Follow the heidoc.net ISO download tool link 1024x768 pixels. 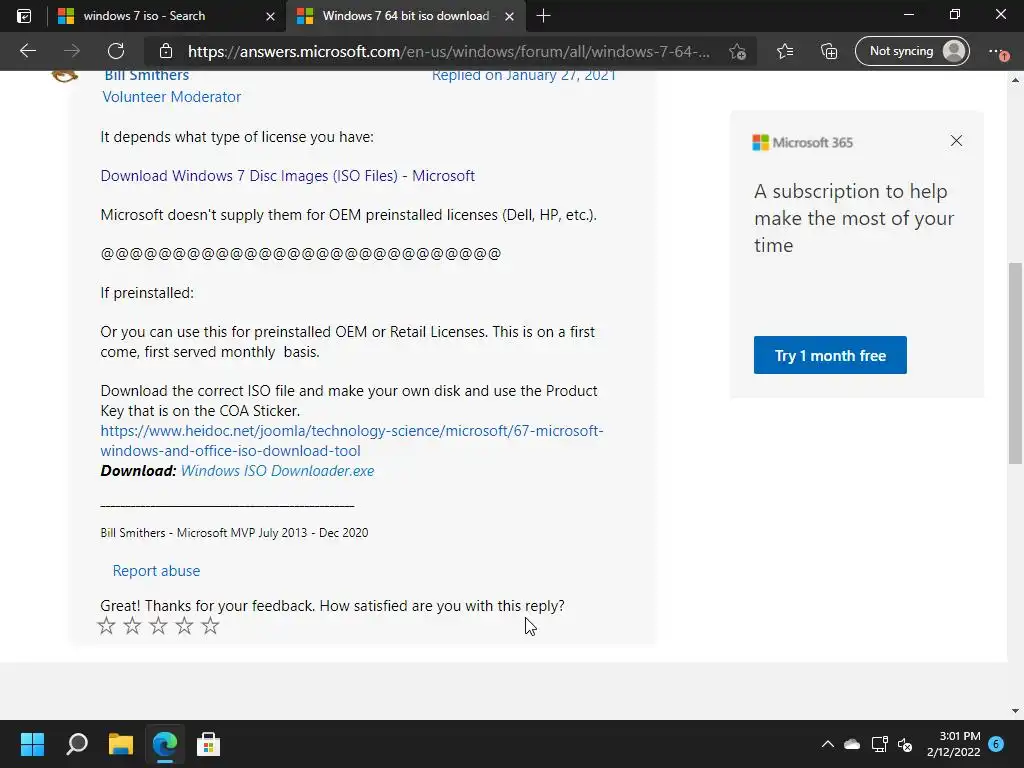[x=352, y=441]
